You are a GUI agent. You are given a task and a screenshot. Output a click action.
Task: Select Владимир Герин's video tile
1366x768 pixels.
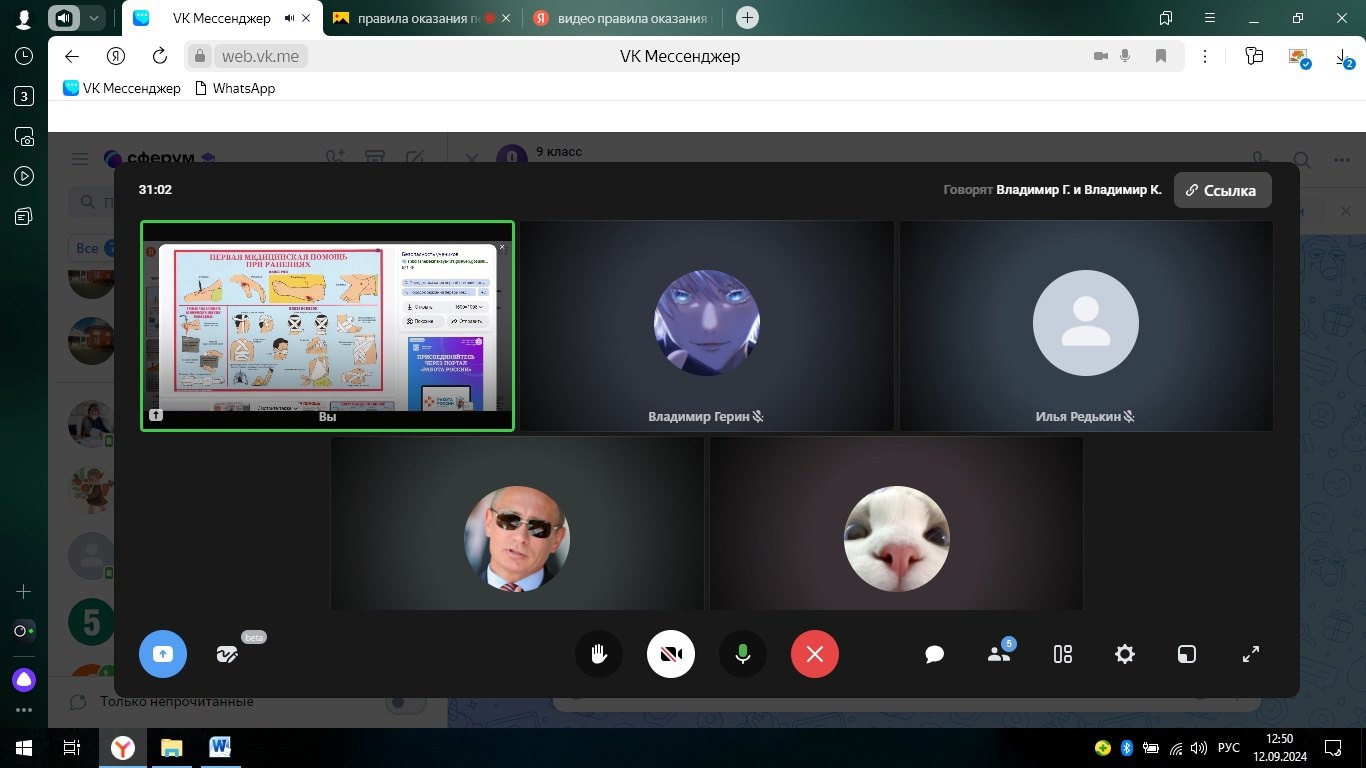tap(707, 326)
